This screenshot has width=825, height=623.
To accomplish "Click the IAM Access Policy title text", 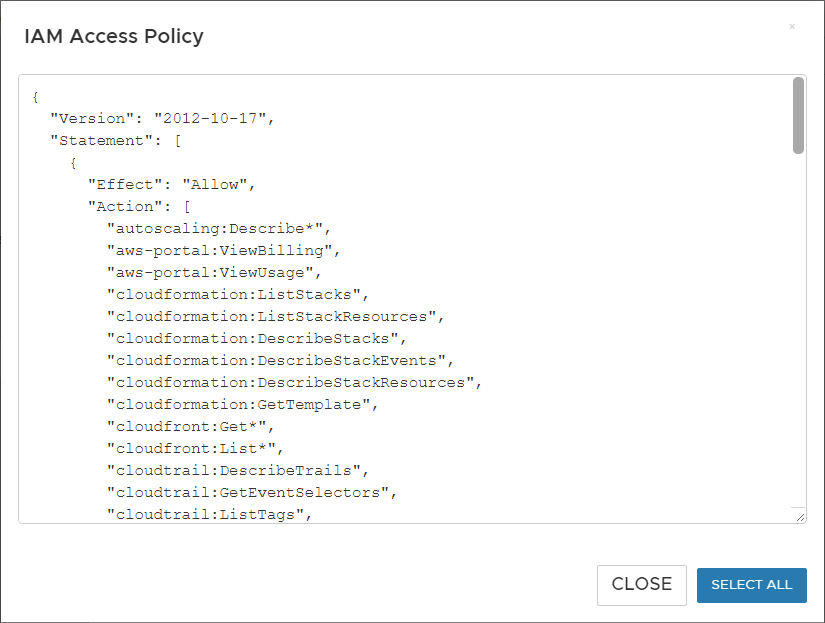I will tap(113, 35).
